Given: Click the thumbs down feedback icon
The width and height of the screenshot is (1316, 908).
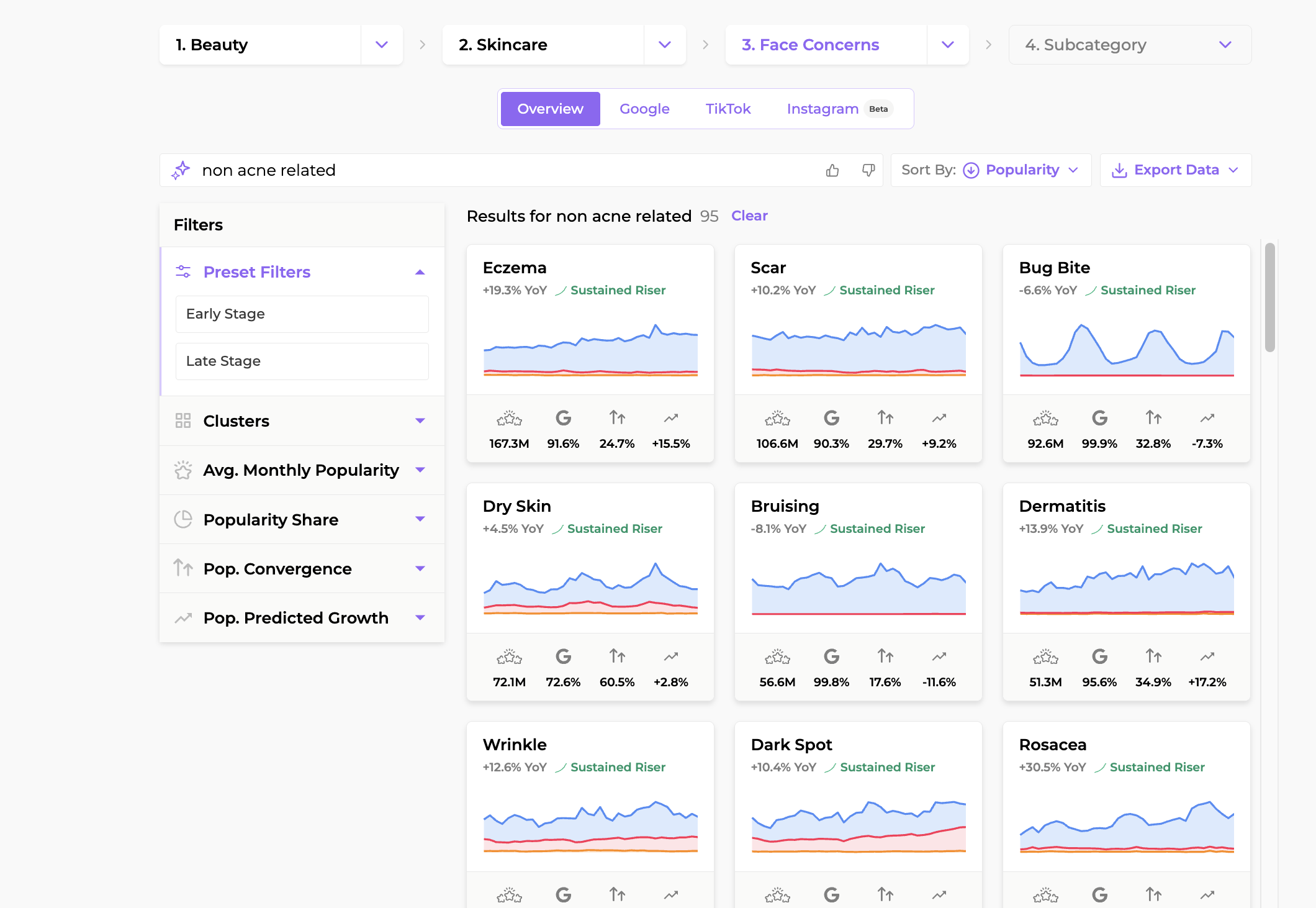Looking at the screenshot, I should click(868, 170).
